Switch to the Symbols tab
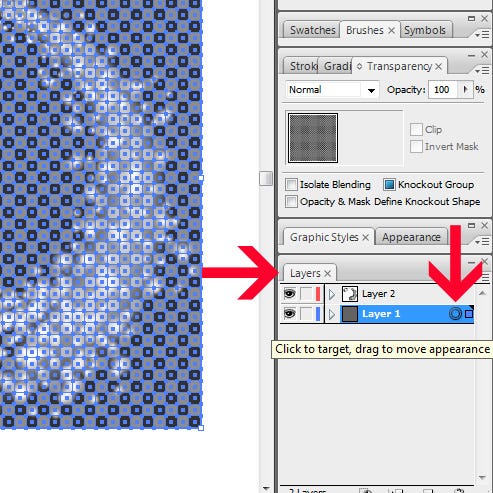Image resolution: width=493 pixels, height=493 pixels. pyautogui.click(x=425, y=30)
